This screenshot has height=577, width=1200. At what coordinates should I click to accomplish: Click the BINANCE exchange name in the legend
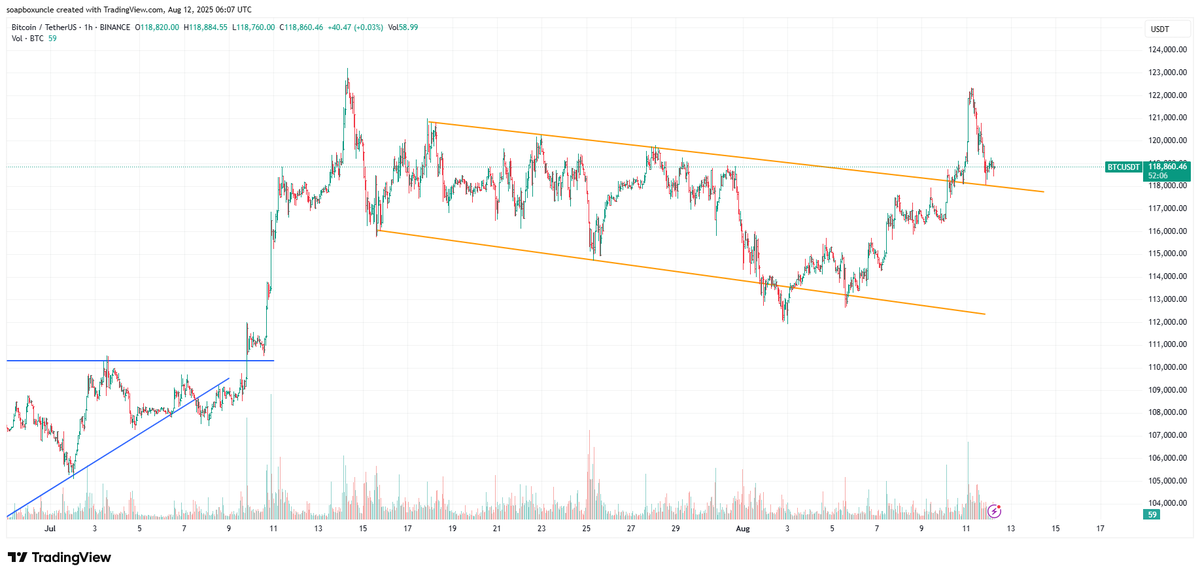coord(117,26)
